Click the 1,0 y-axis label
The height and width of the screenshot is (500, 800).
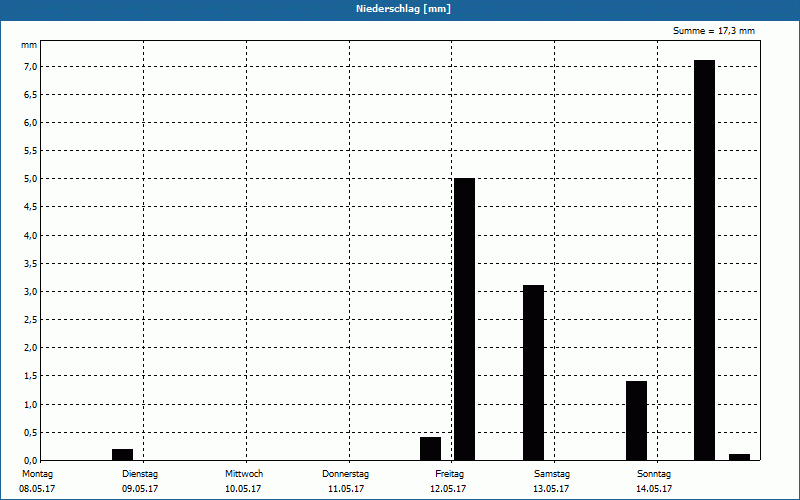[31, 404]
